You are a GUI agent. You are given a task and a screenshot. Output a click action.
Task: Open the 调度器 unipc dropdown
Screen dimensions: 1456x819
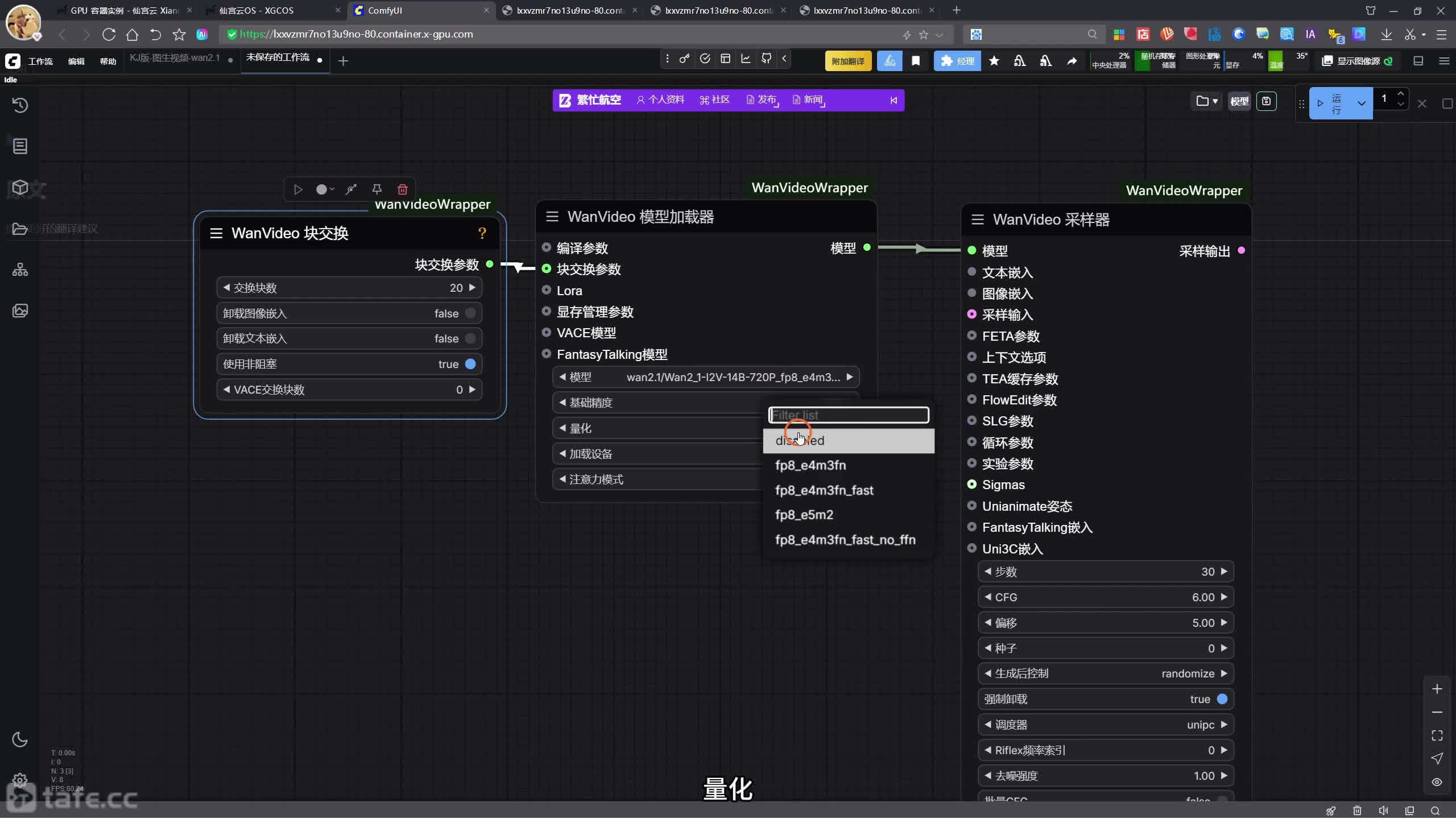[x=1106, y=725]
